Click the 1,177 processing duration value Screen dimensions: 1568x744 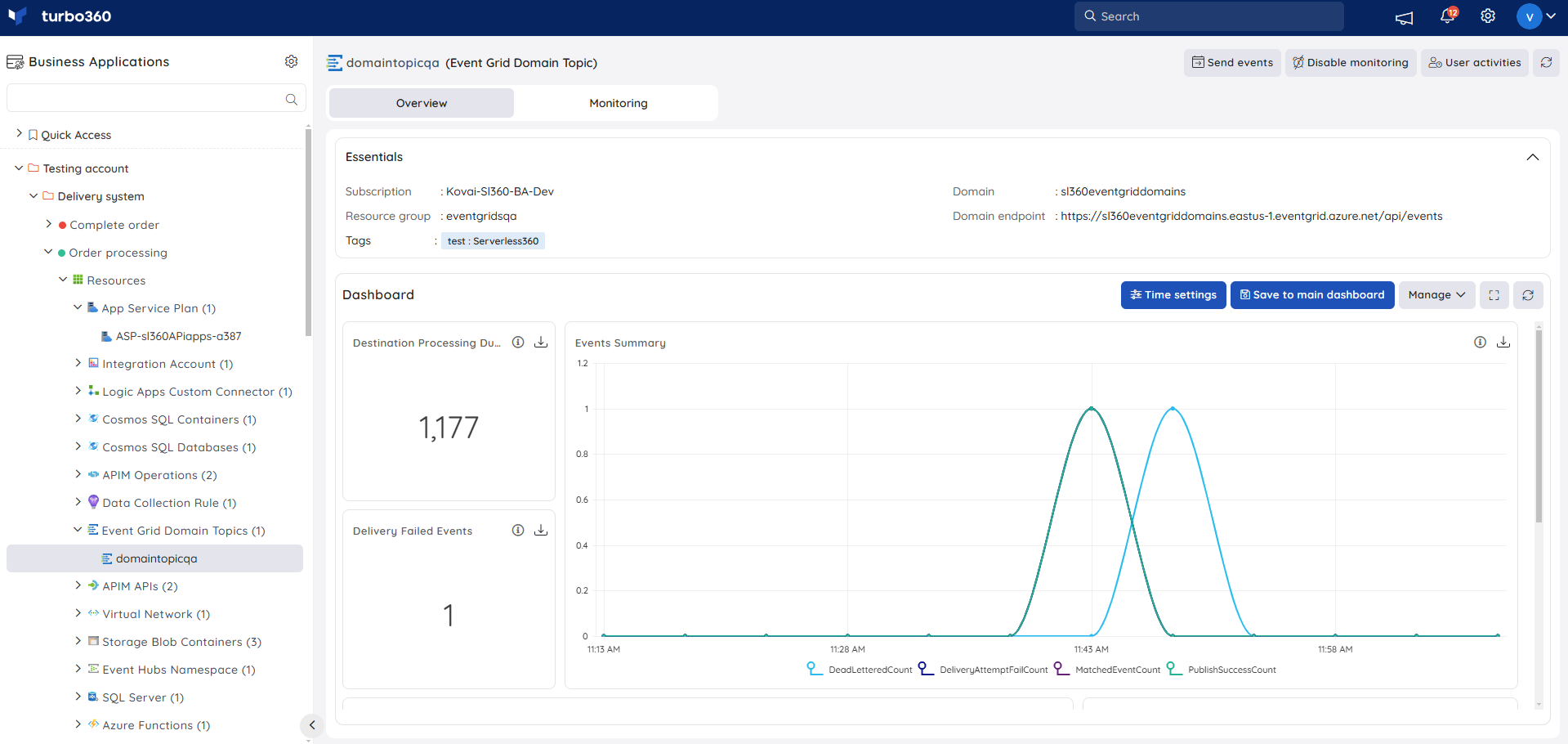(449, 428)
